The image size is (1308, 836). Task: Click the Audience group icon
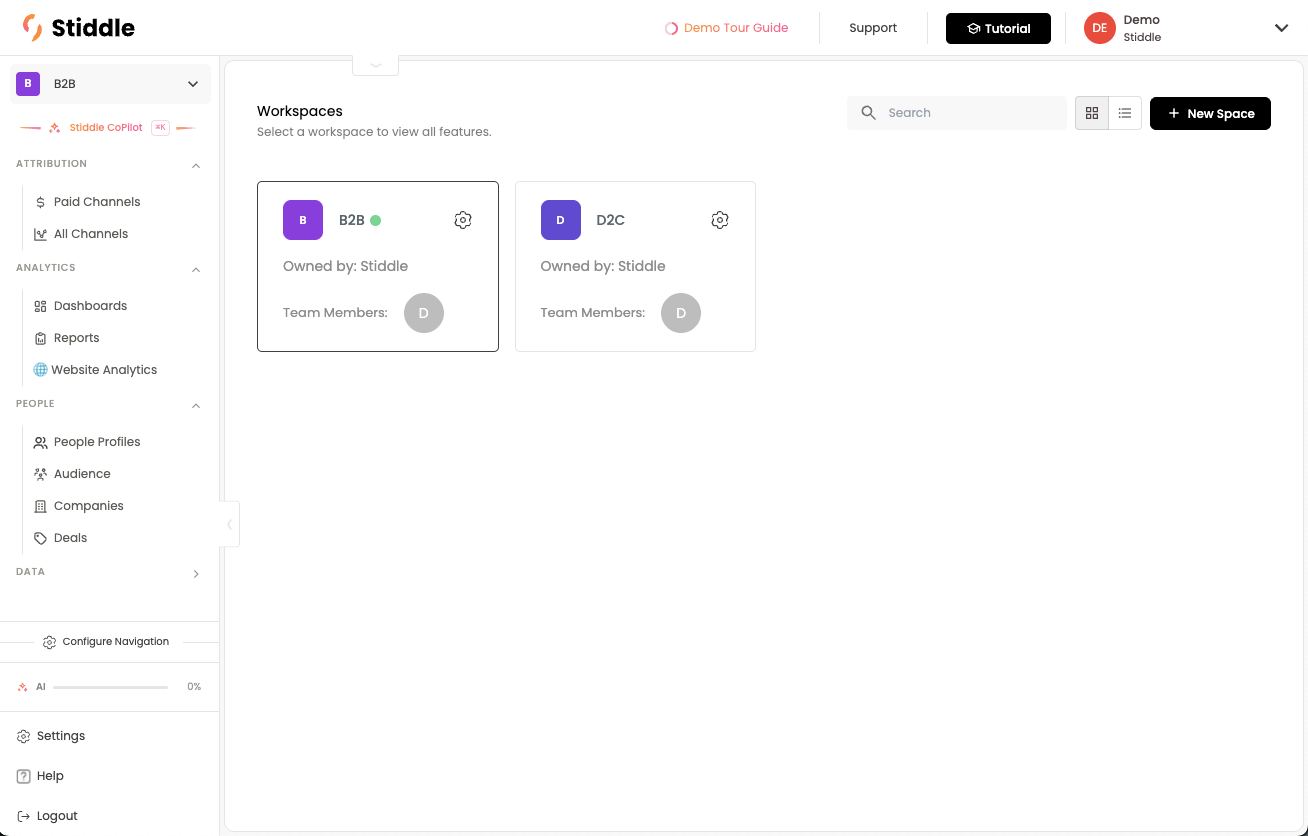click(40, 474)
